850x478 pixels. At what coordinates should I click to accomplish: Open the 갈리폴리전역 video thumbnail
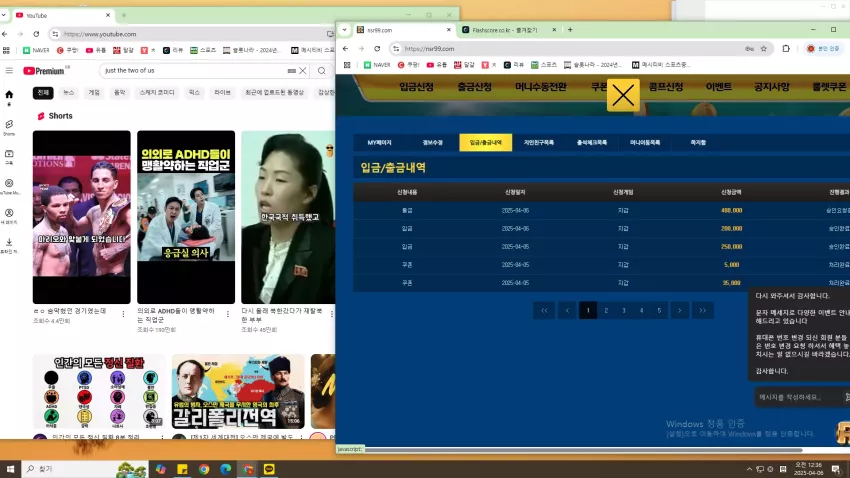[x=238, y=392]
